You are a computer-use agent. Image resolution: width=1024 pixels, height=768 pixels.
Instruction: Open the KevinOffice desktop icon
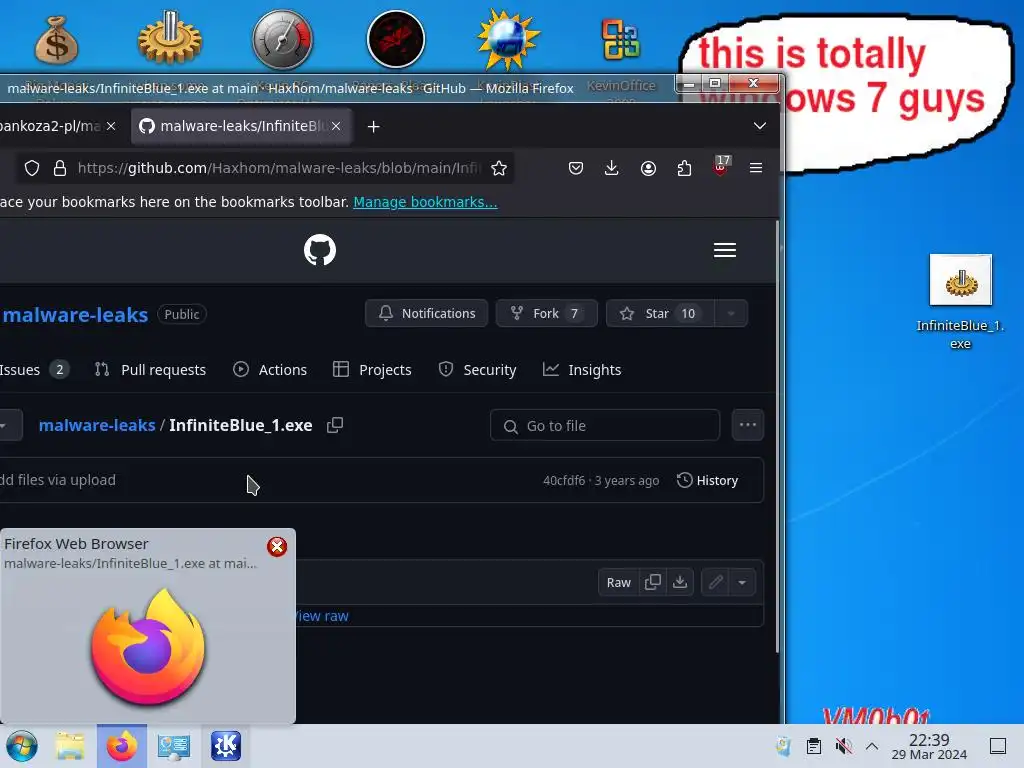[620, 40]
